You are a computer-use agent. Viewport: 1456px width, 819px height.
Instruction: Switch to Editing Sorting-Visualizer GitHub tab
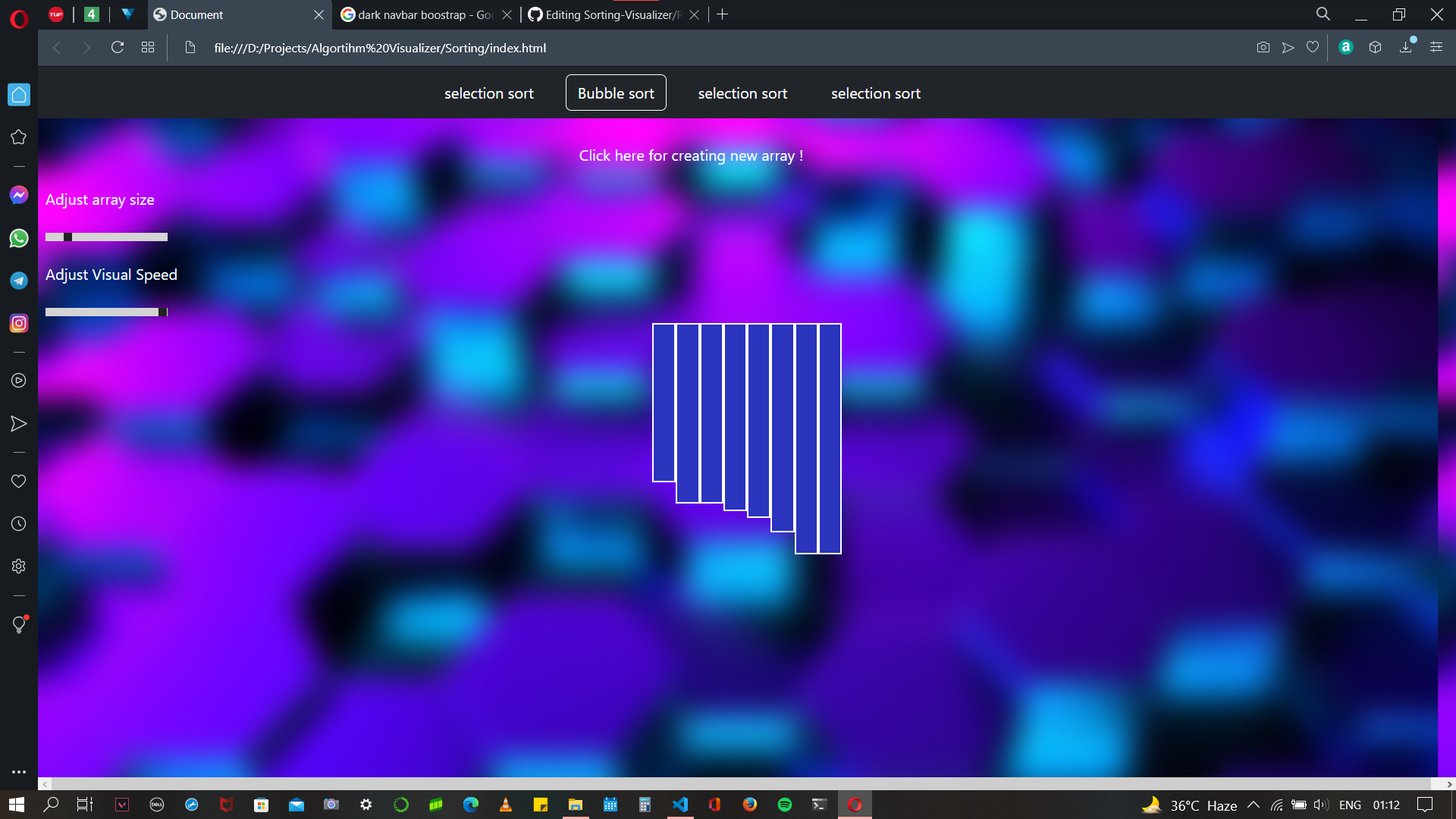613,14
